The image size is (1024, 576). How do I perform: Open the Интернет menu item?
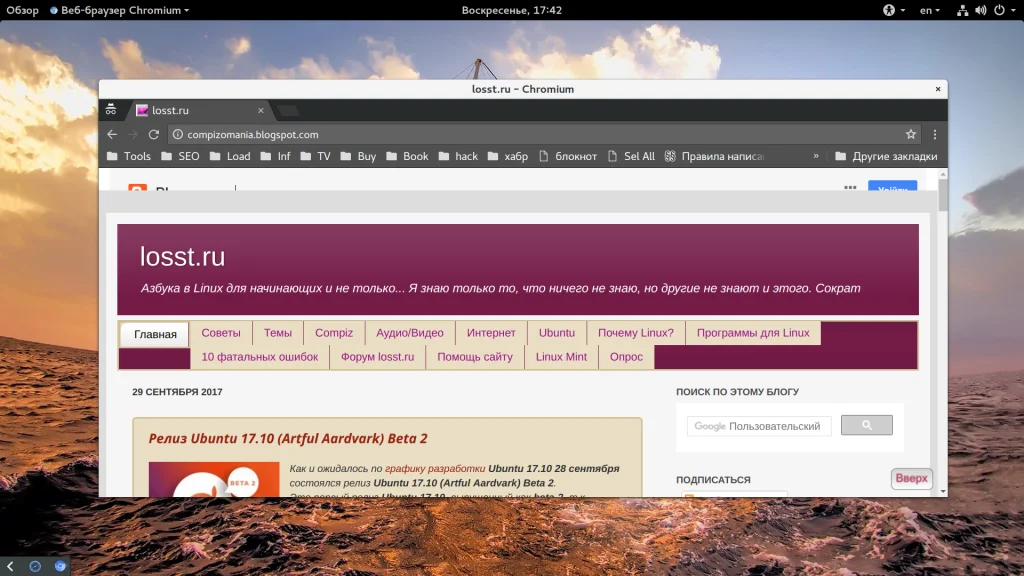coord(491,333)
